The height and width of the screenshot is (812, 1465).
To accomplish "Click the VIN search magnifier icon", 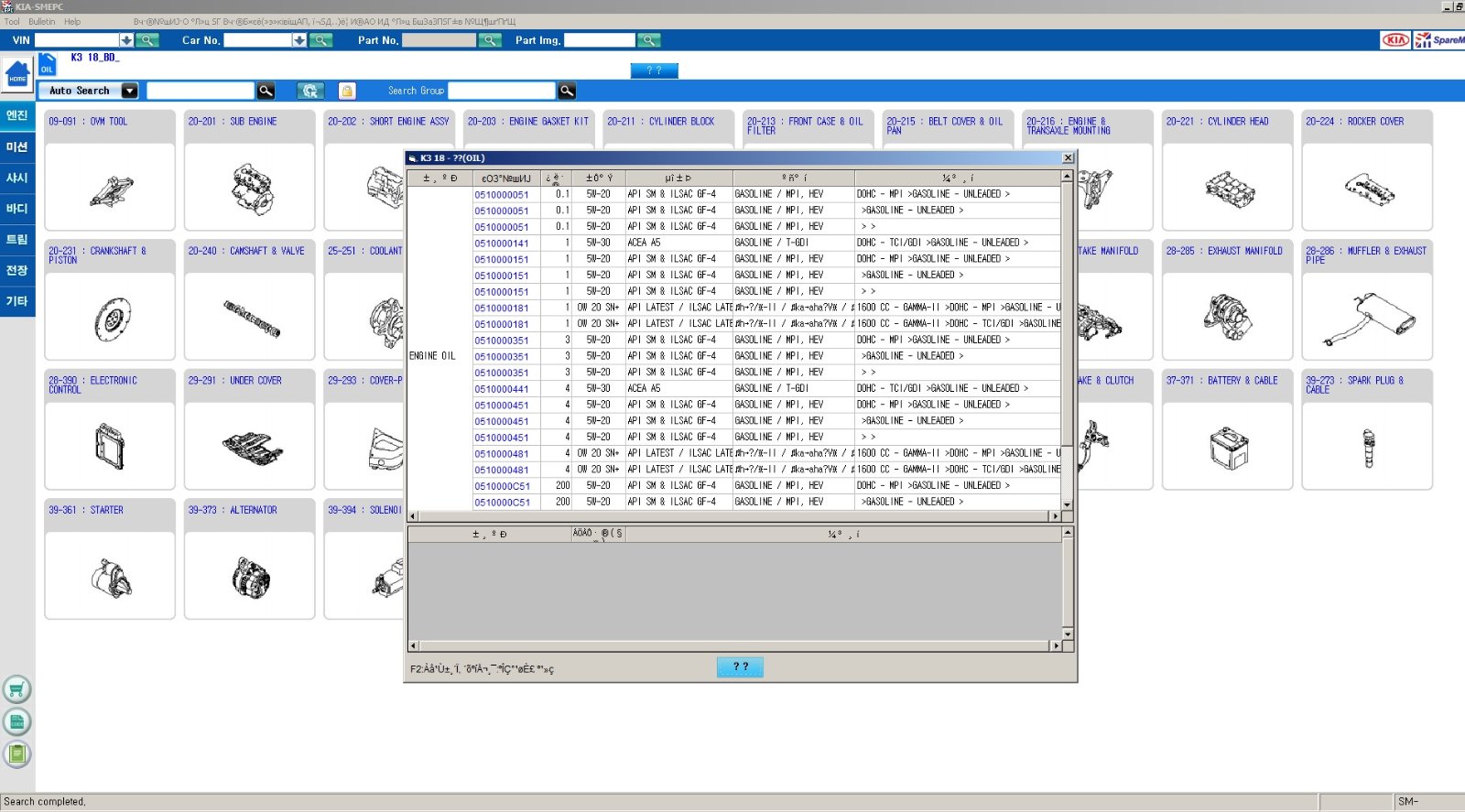I will pos(146,40).
